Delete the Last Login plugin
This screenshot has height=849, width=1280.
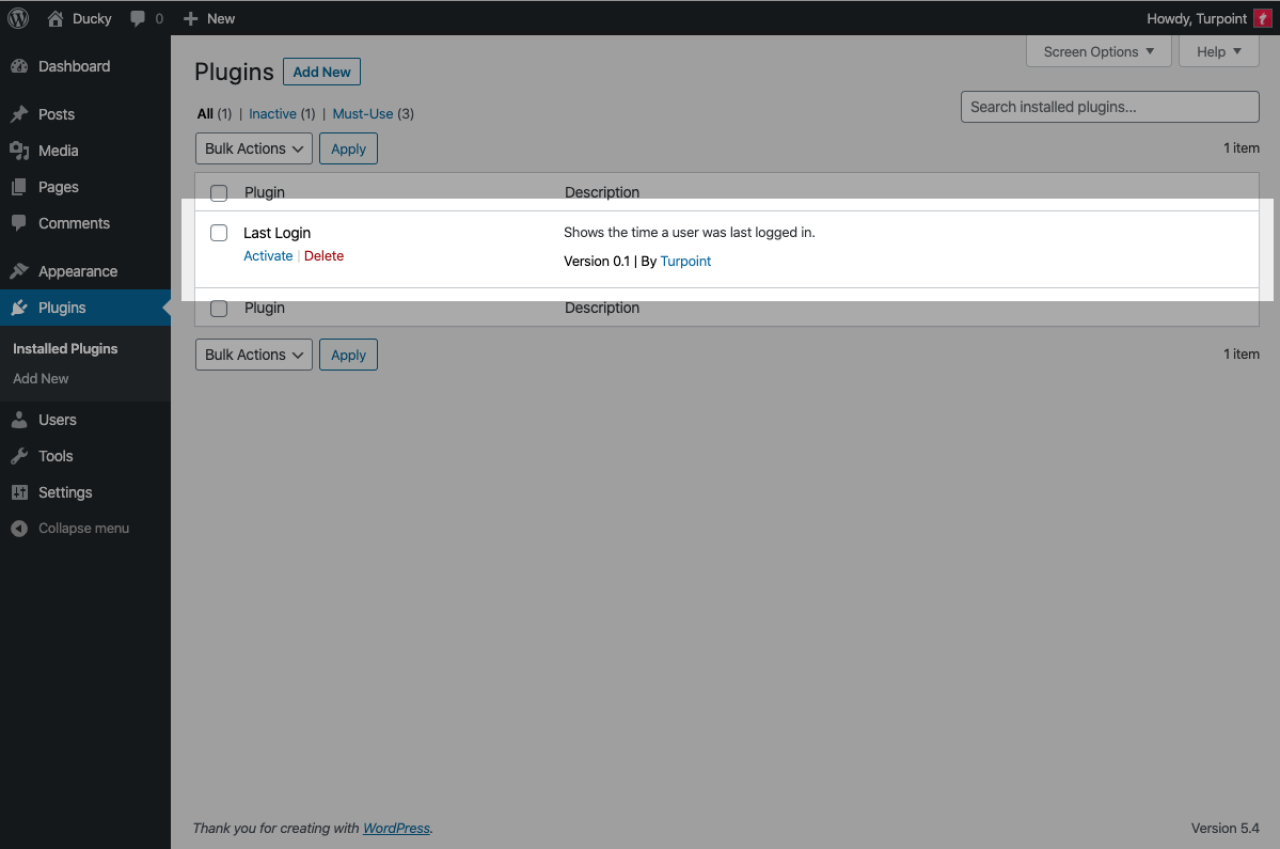point(324,256)
